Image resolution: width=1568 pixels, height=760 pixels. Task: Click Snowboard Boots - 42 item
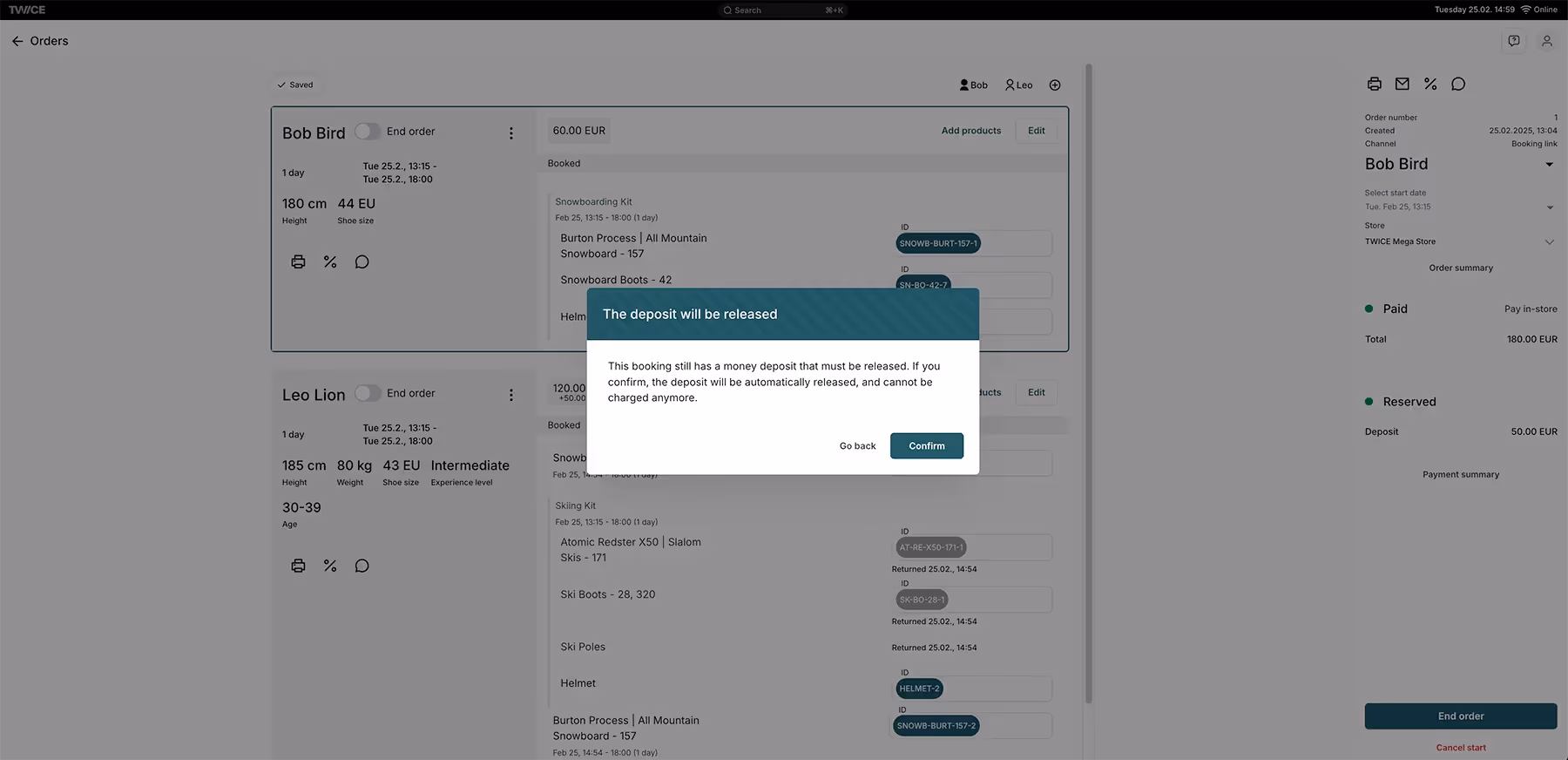click(x=616, y=280)
